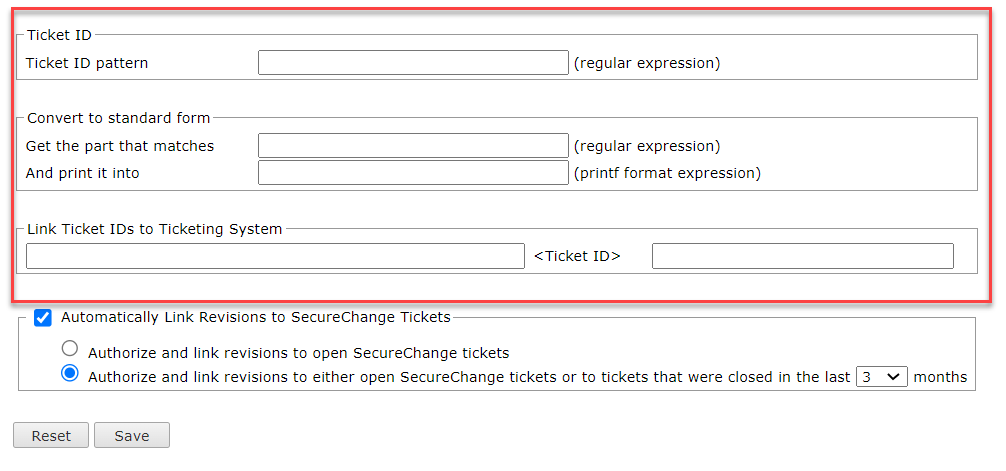Click the '(printf format expression)' hint text
Image resolution: width=1006 pixels, height=471 pixels.
(667, 173)
